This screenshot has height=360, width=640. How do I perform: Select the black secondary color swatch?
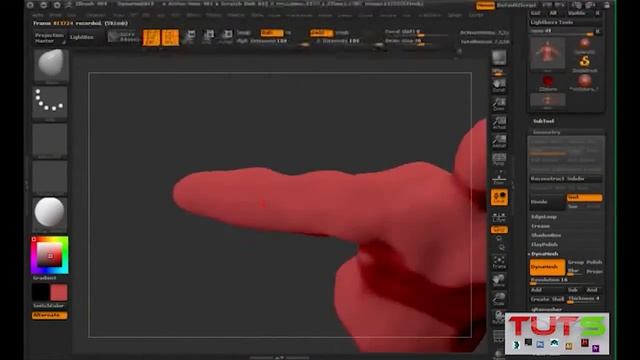click(41, 293)
